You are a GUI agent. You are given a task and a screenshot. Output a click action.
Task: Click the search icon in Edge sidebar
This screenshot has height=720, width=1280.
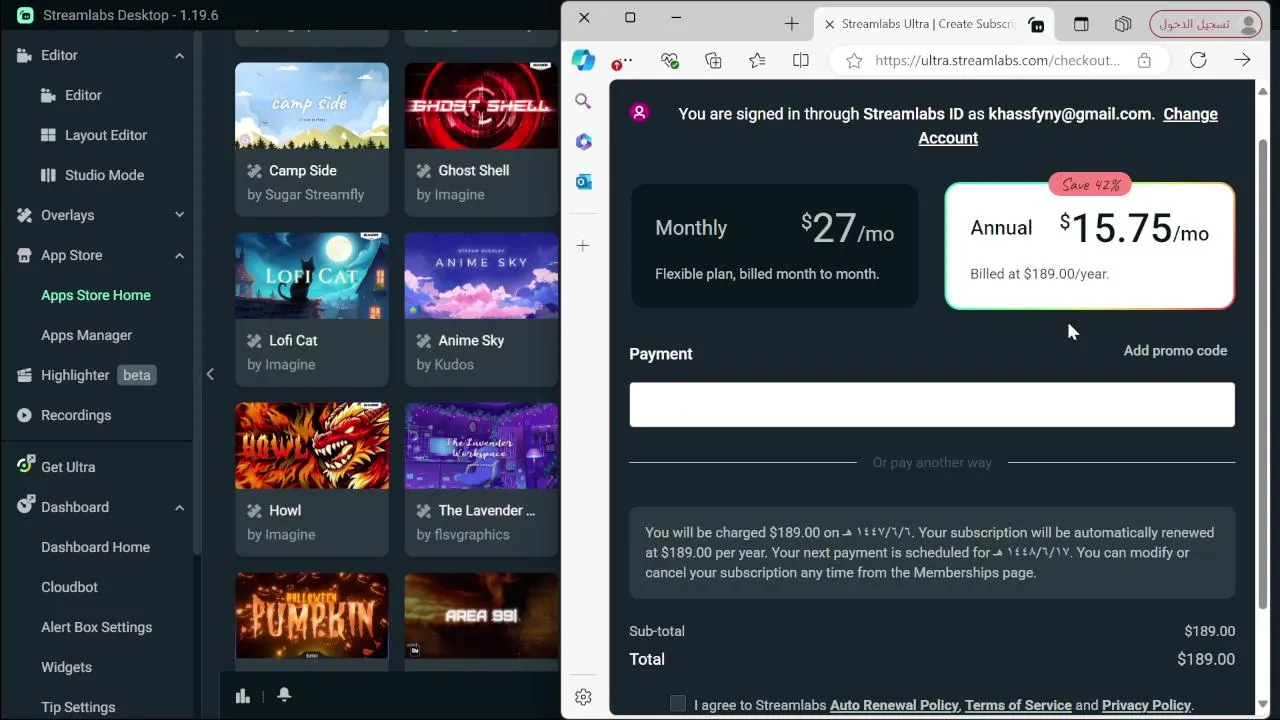click(x=583, y=101)
